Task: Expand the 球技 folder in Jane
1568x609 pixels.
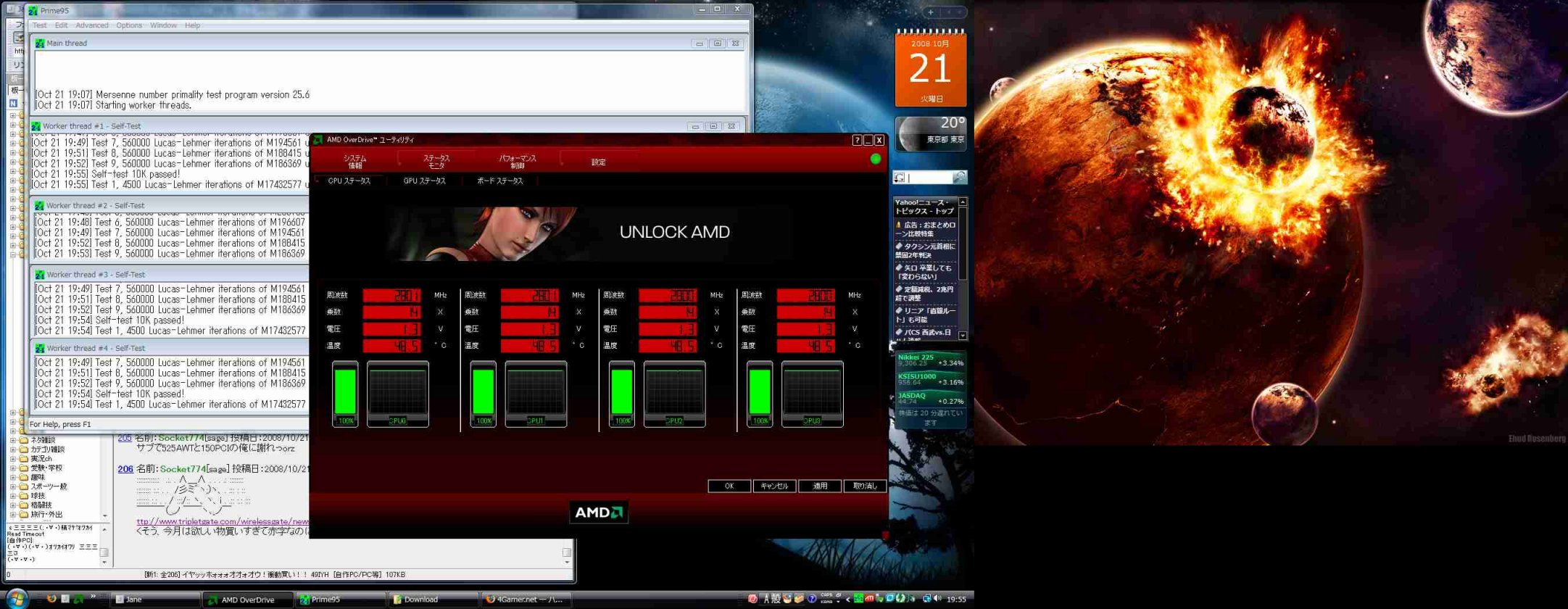Action: point(12,496)
